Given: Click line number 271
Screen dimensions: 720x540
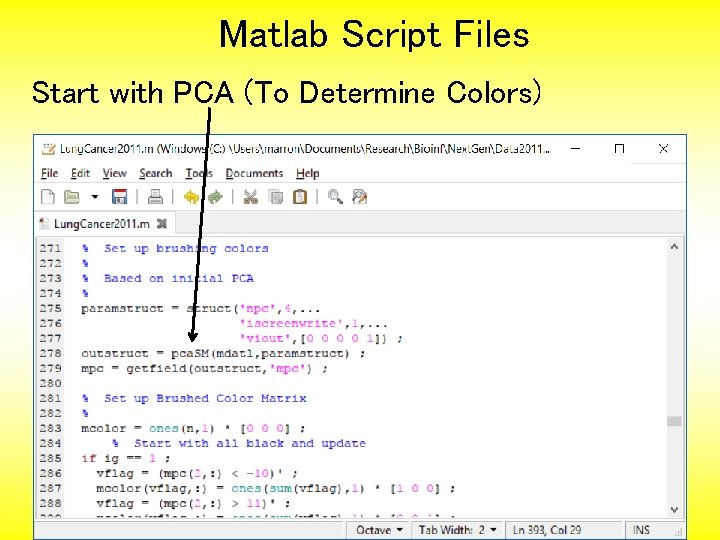Looking at the screenshot, I should pyautogui.click(x=51, y=248).
